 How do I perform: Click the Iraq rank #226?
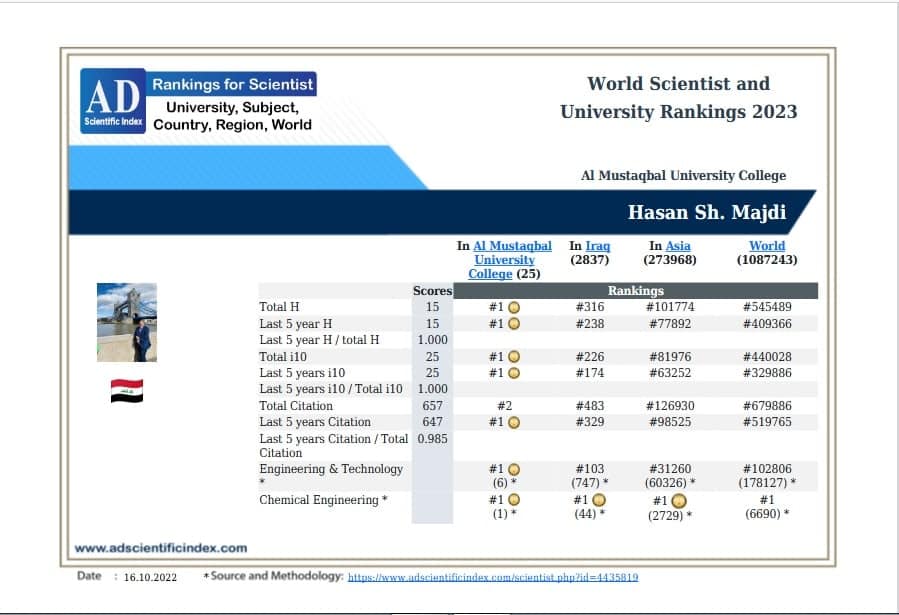point(590,357)
